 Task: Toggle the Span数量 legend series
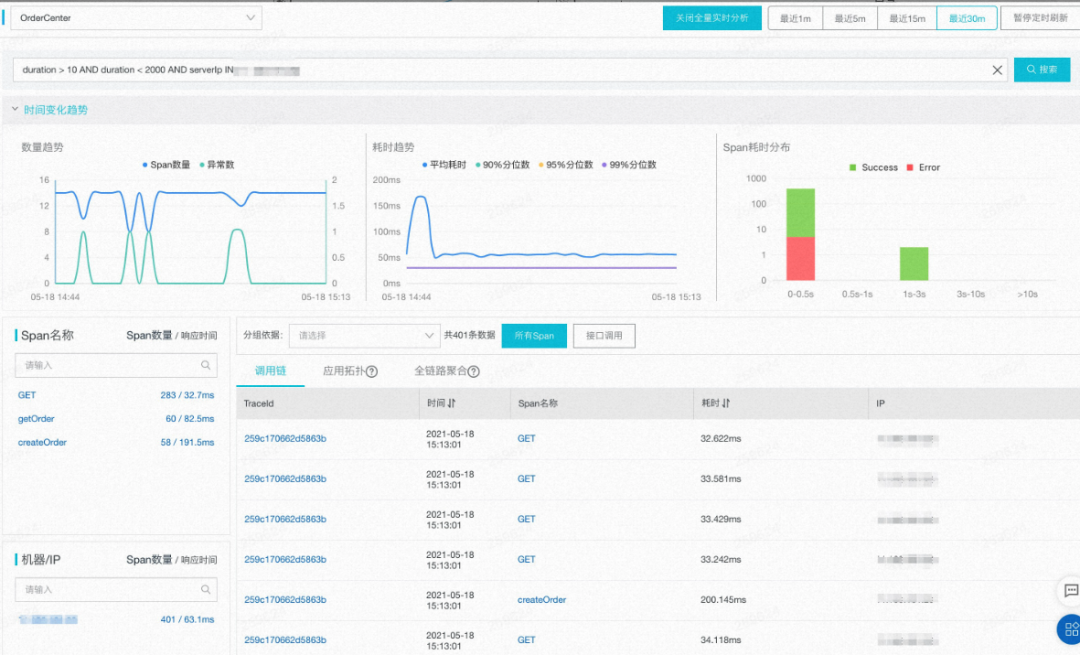pos(166,165)
